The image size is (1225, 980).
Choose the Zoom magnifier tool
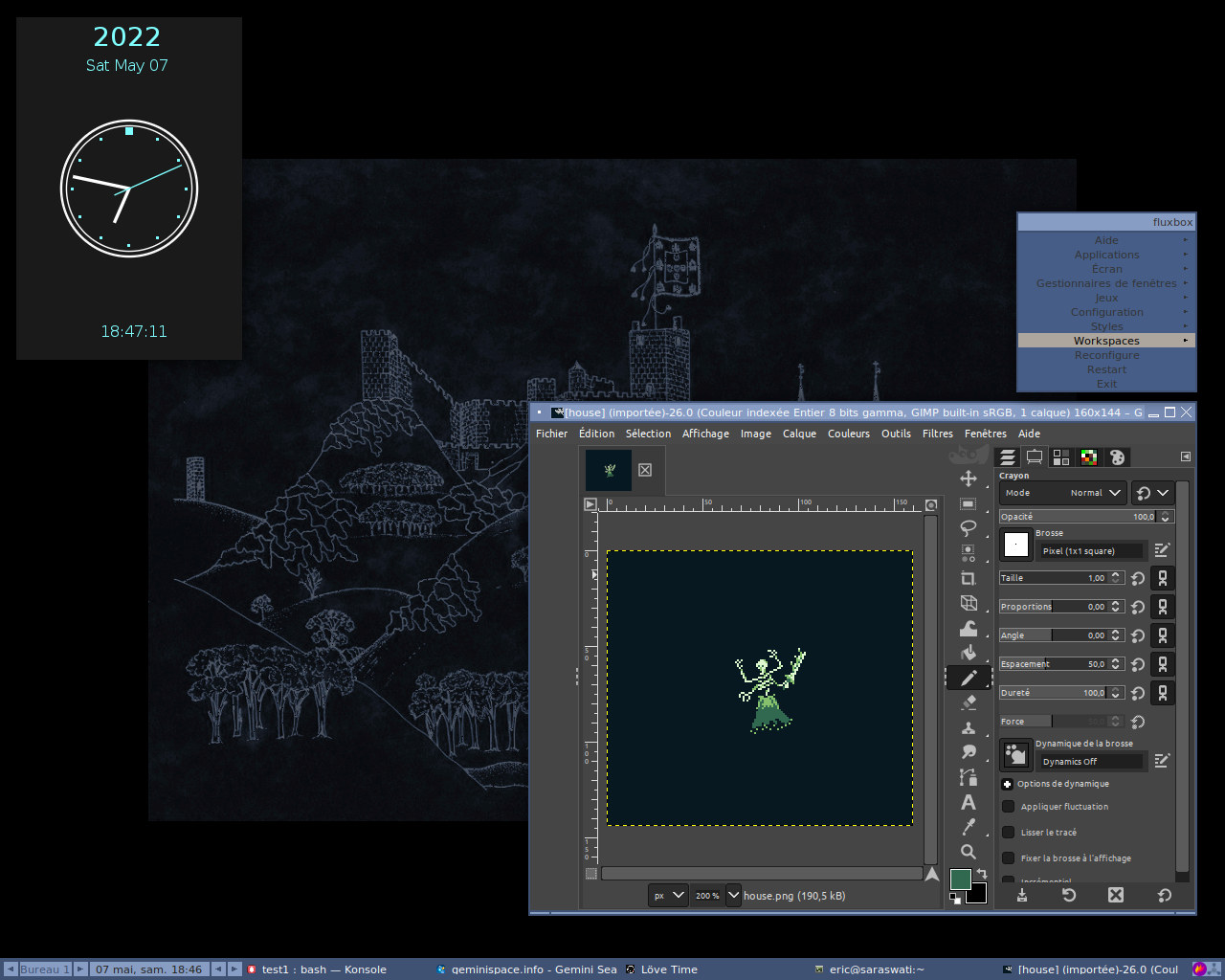click(x=969, y=852)
